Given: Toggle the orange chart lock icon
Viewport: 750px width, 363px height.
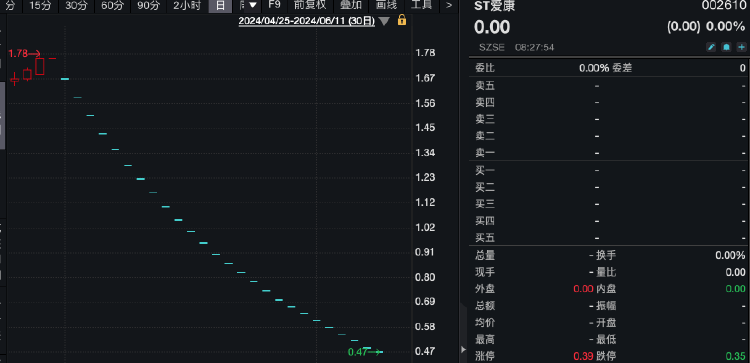Looking at the screenshot, I should [x=402, y=21].
